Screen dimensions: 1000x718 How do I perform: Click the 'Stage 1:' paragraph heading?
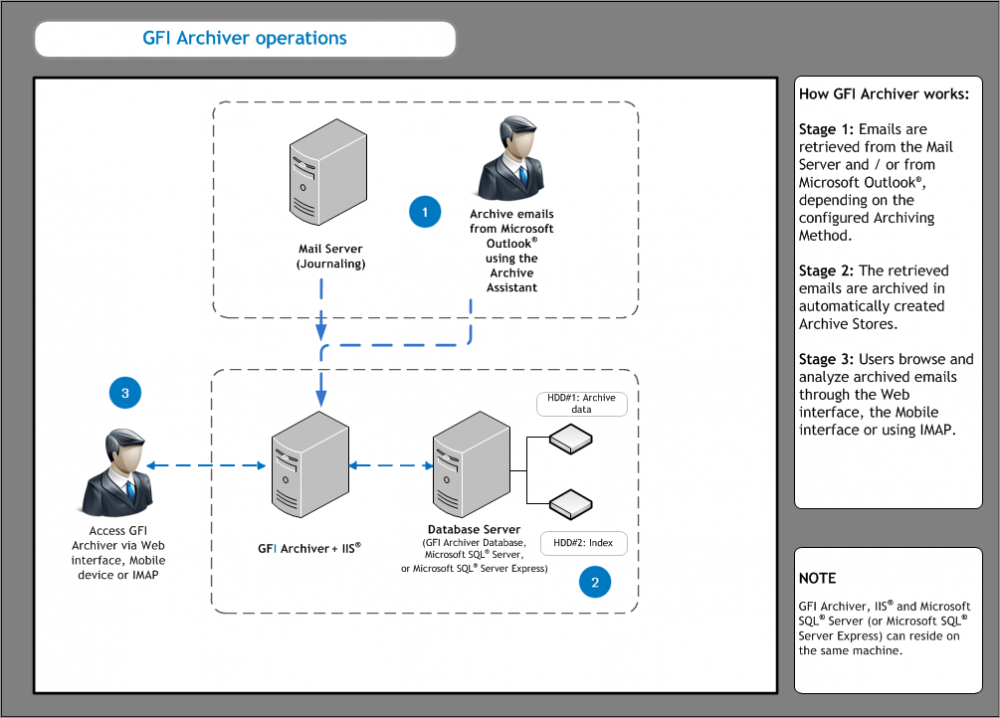click(826, 129)
